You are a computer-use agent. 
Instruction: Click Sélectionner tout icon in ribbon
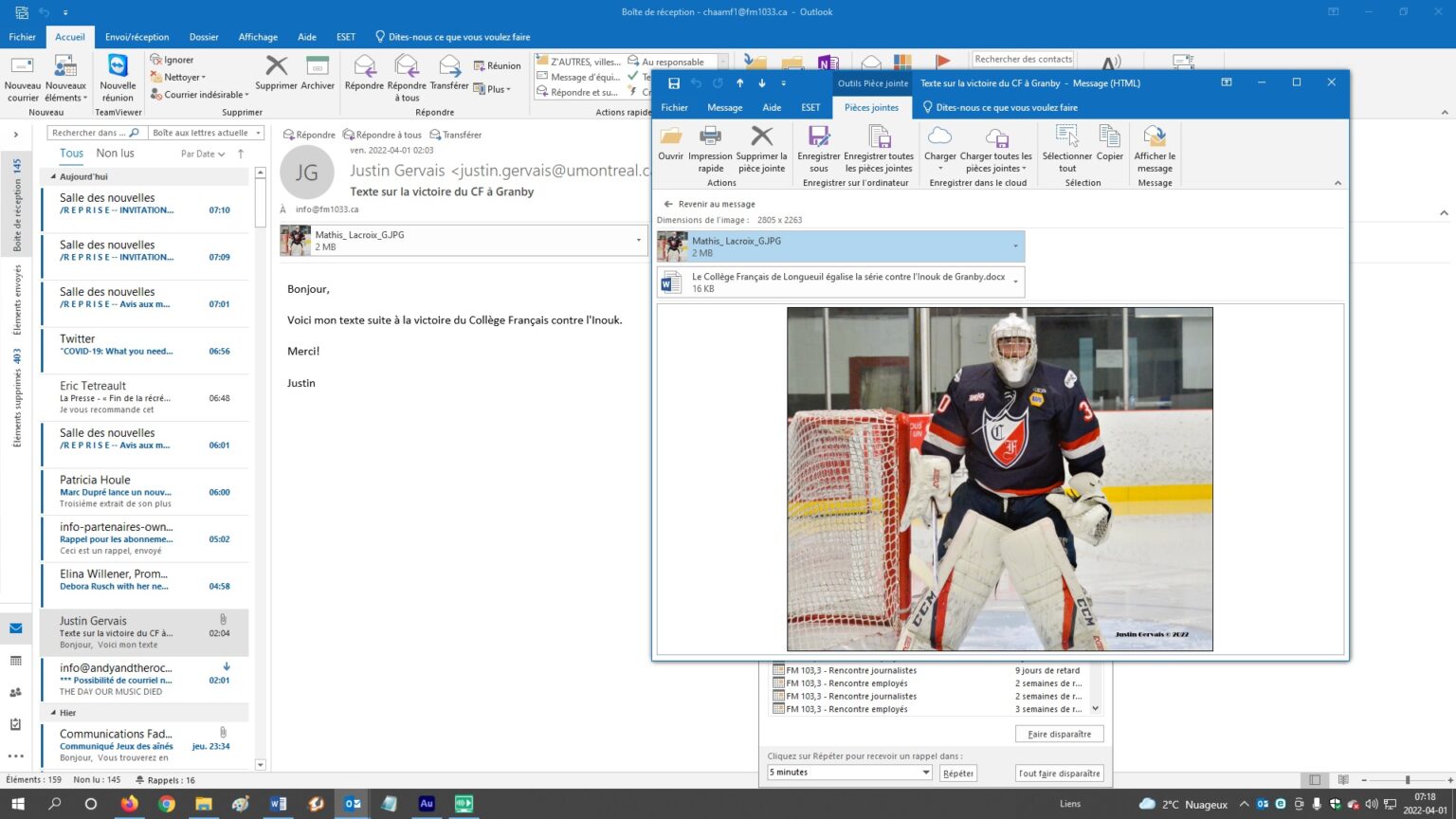pos(1066,138)
